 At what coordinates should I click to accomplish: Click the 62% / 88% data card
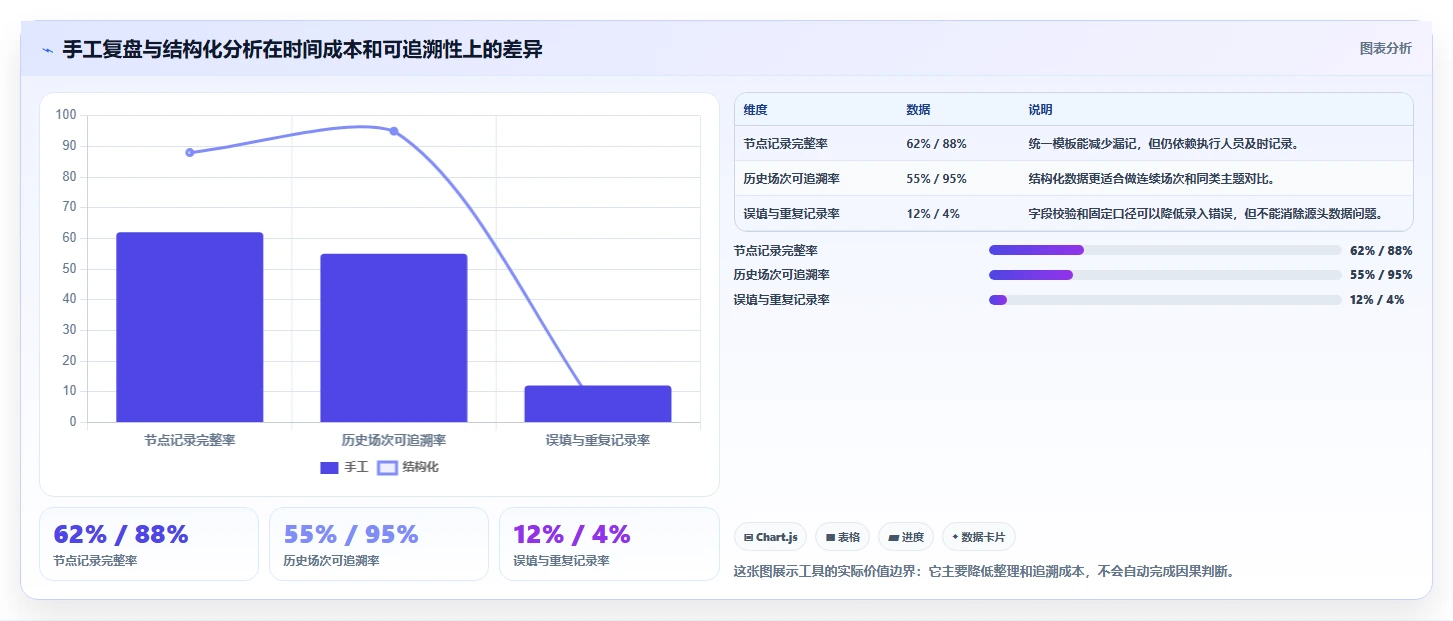coord(149,544)
